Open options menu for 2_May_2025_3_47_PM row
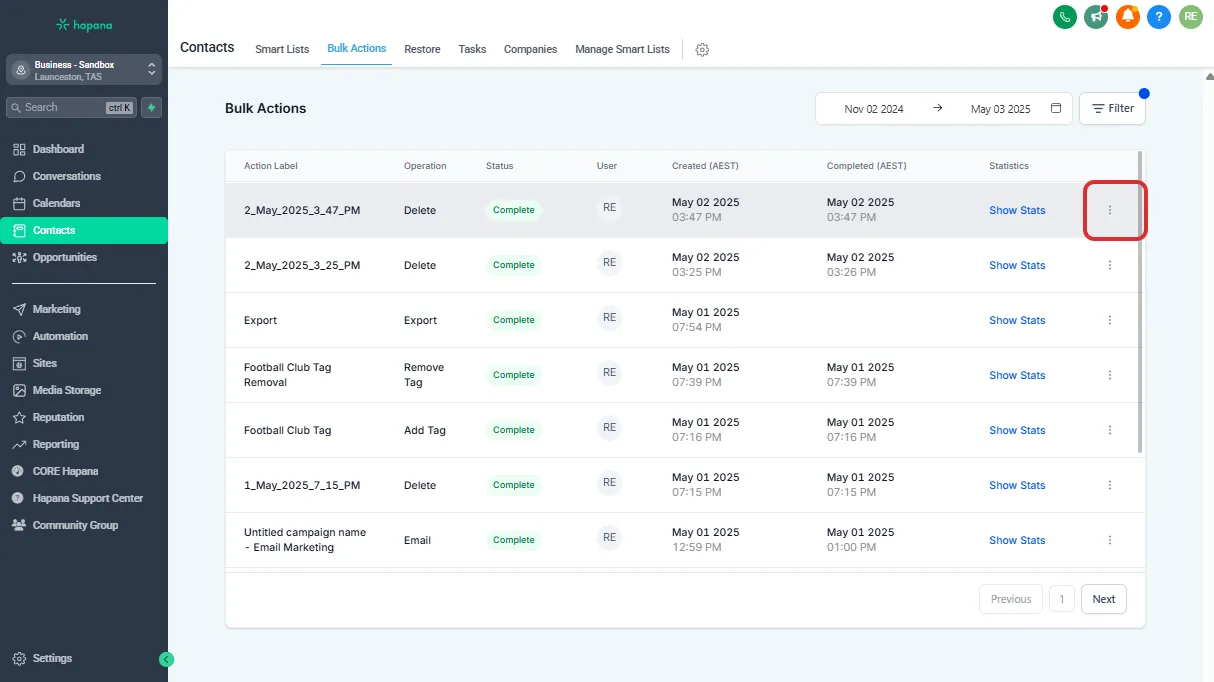This screenshot has width=1214, height=682. coord(1110,210)
